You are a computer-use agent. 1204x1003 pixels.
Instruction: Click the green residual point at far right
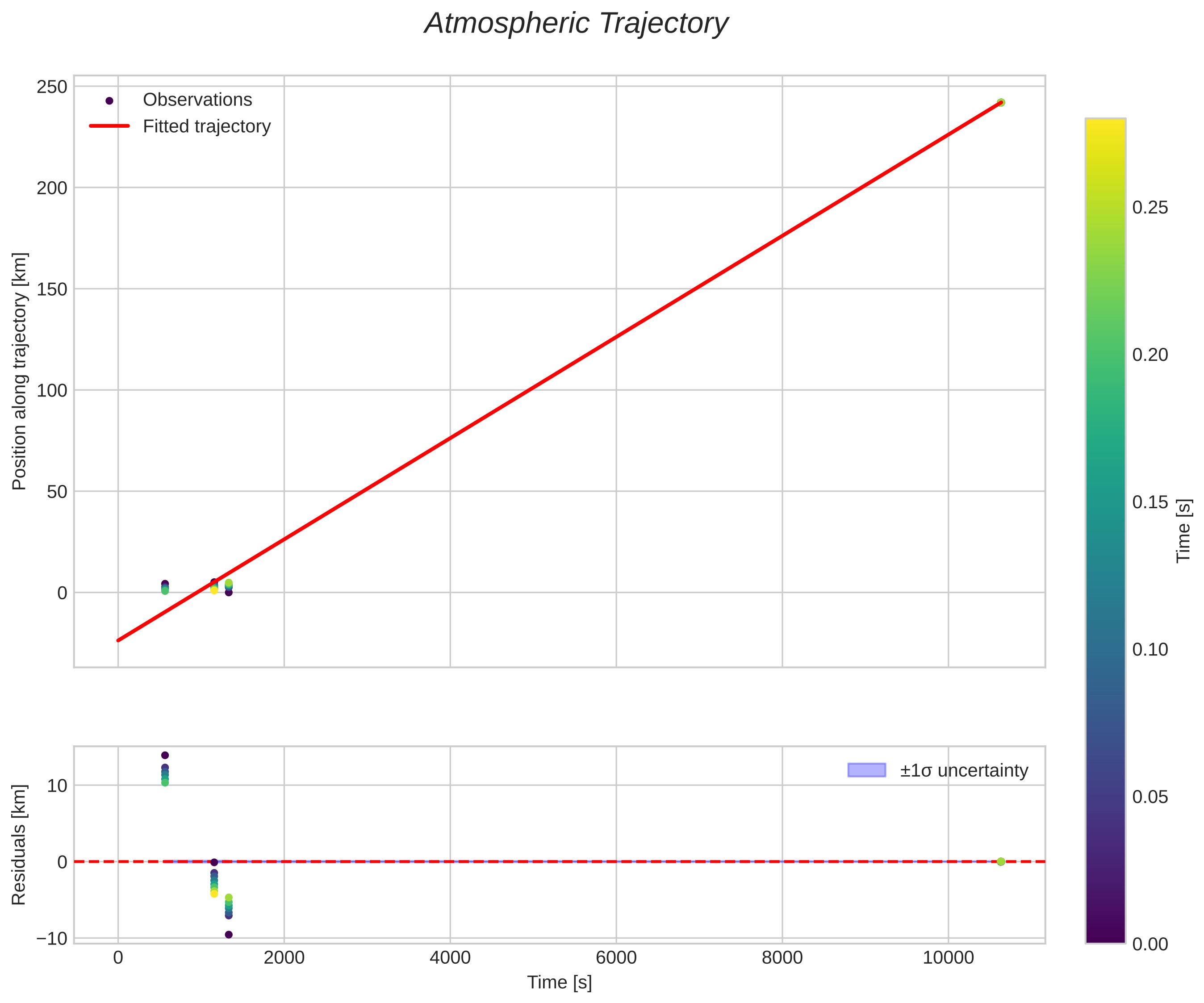pyautogui.click(x=1000, y=862)
